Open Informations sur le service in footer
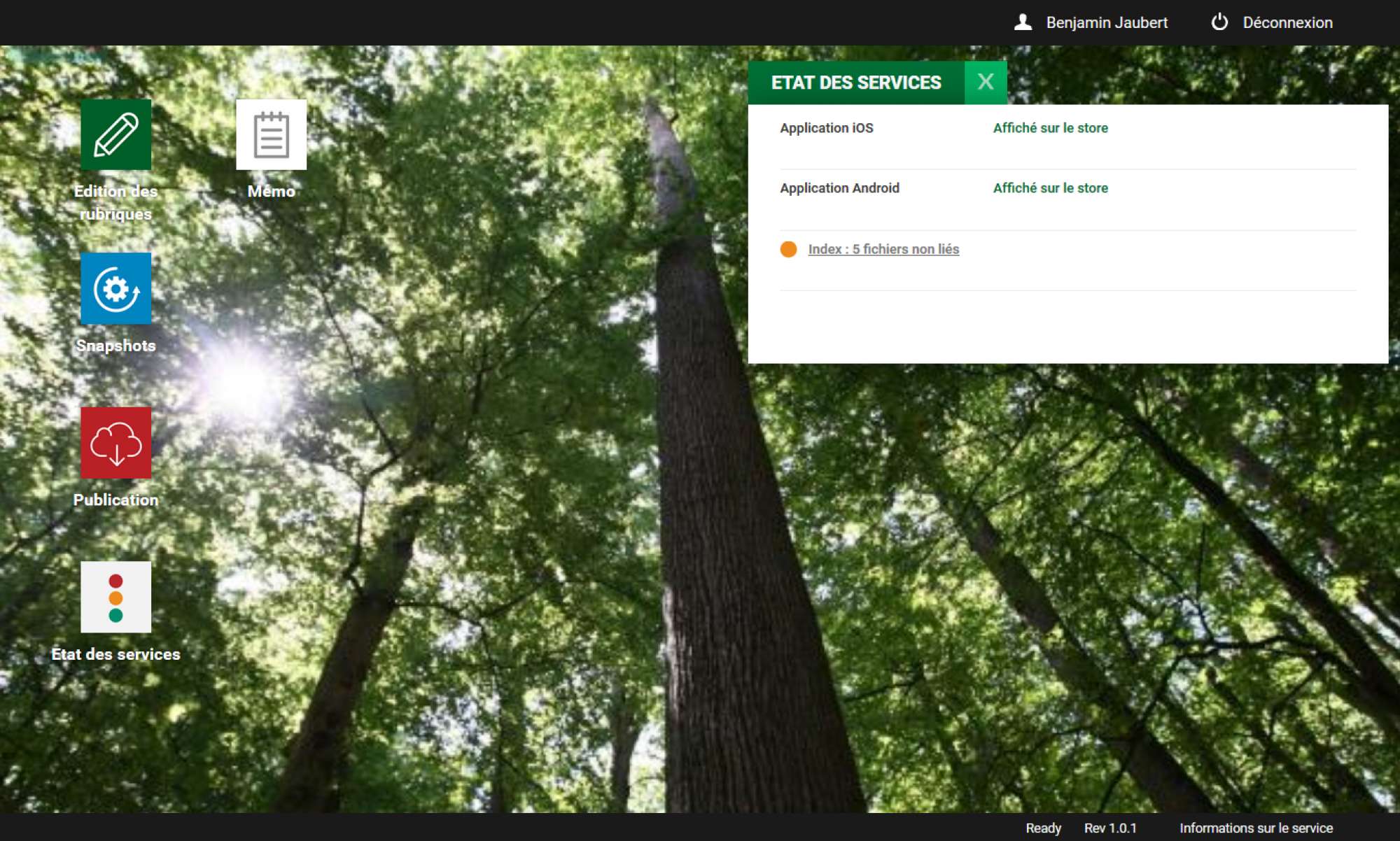Screen dimensions: 1400x841 point(1256,828)
